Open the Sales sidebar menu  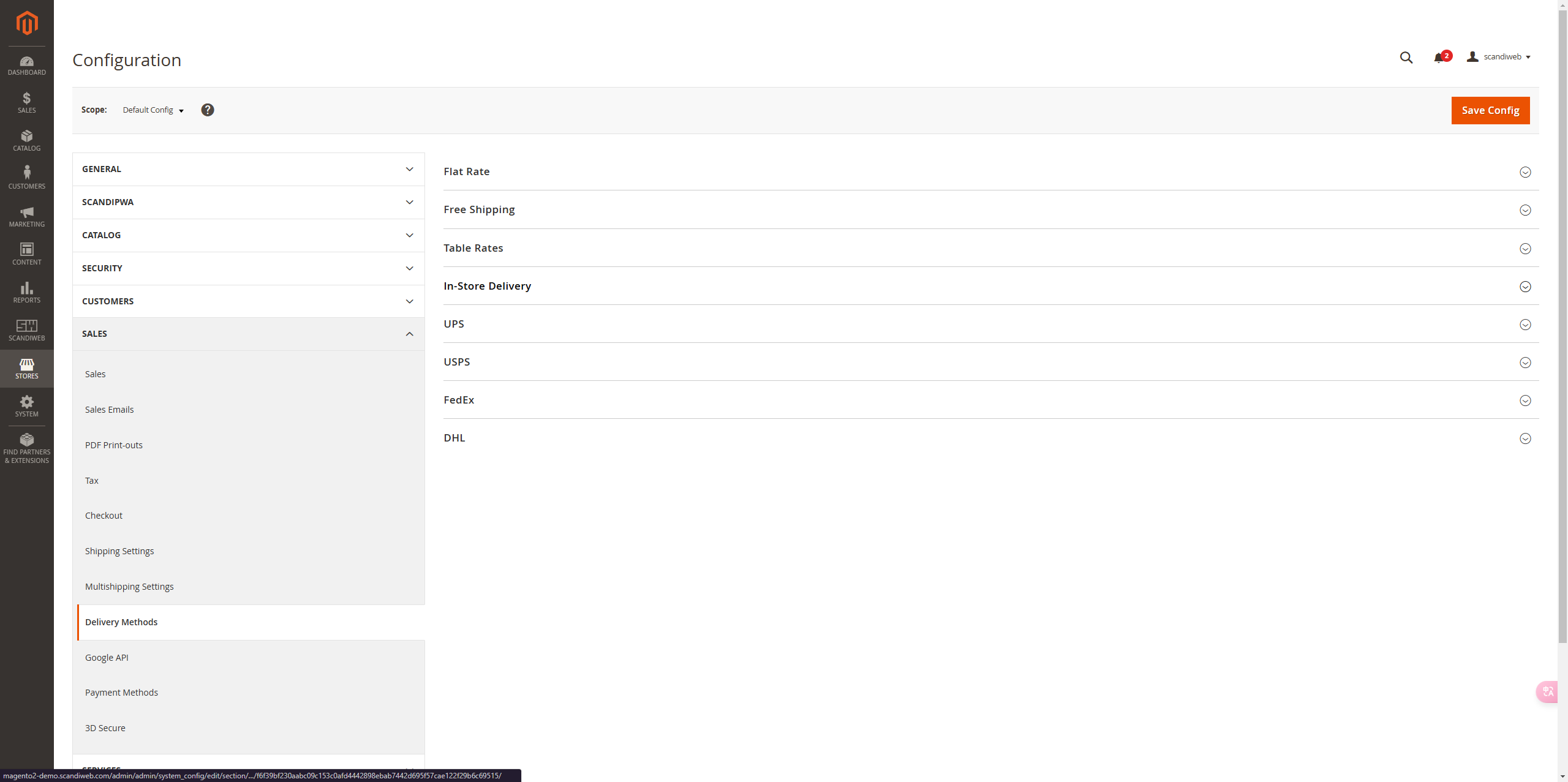tap(27, 102)
